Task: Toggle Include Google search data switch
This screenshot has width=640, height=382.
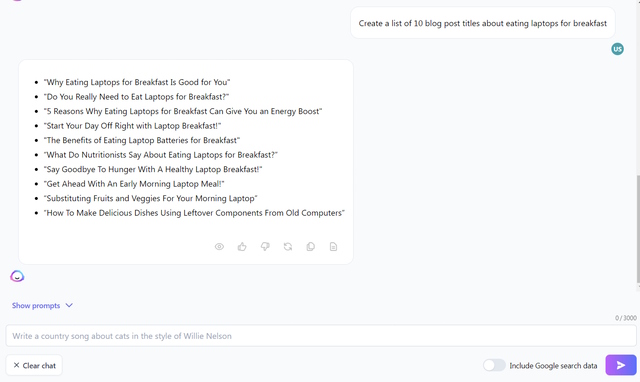Action: pos(494,365)
